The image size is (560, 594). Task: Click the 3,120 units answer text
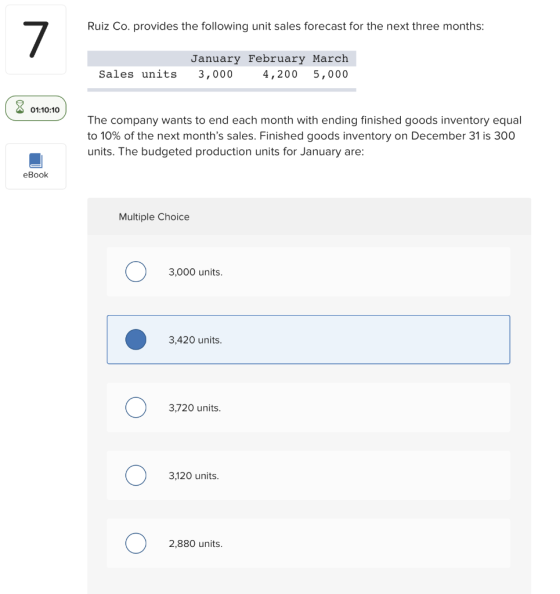[x=194, y=476]
